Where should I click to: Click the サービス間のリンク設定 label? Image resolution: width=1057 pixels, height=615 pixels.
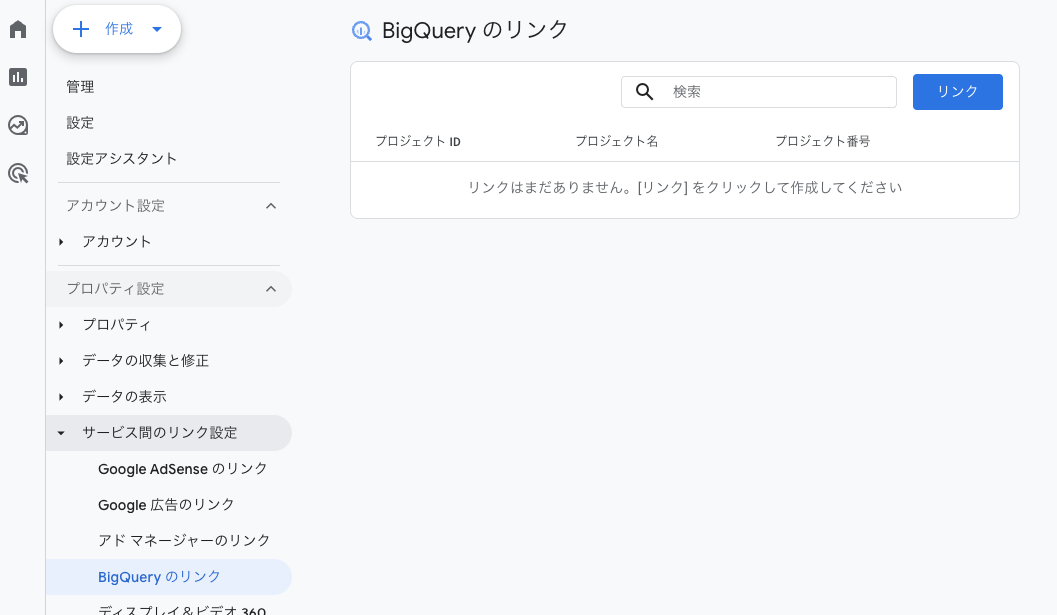(x=160, y=433)
